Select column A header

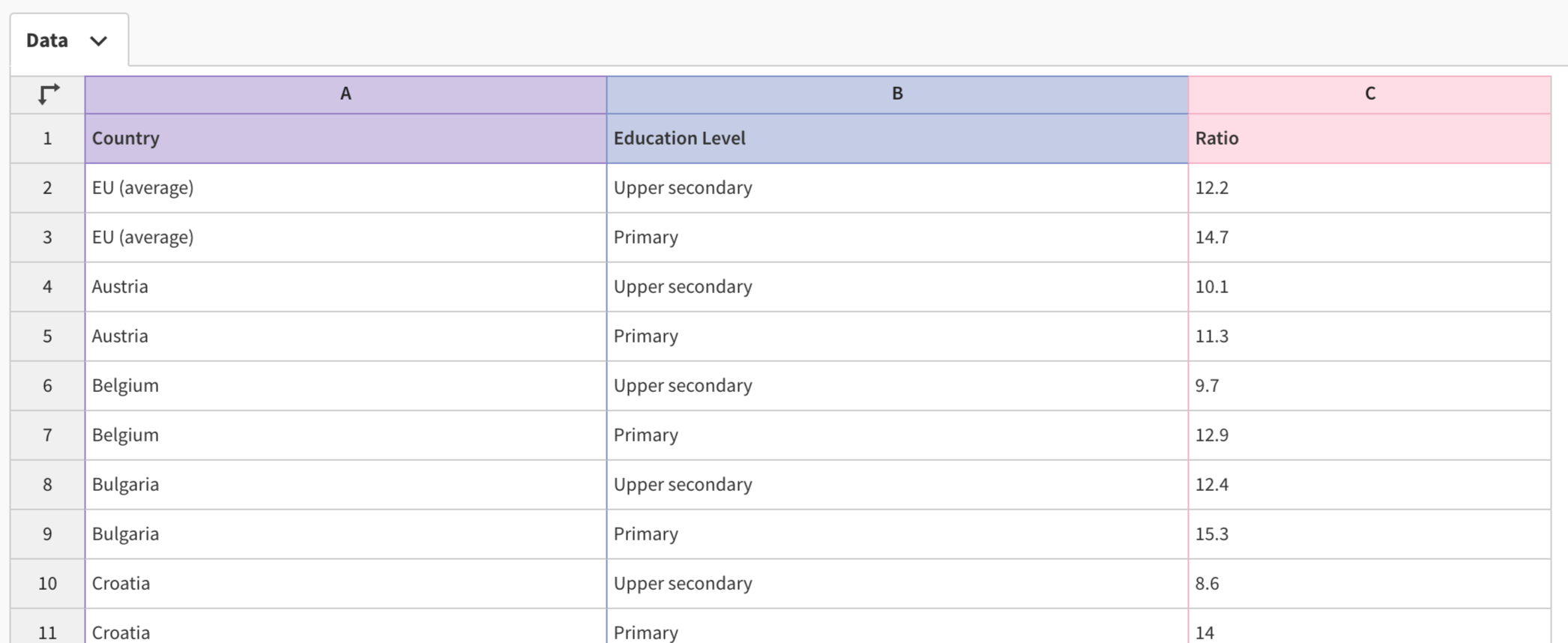tap(346, 94)
